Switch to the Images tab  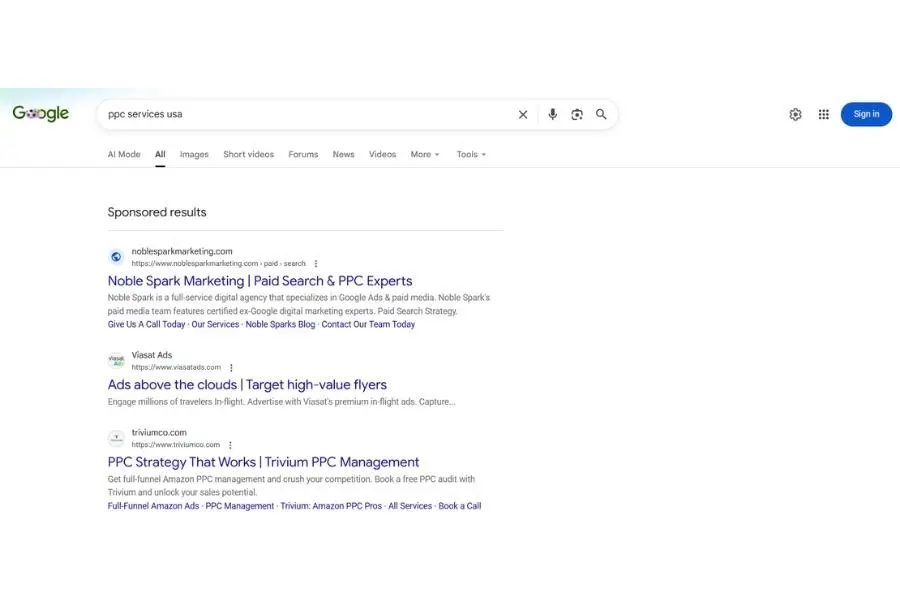(x=194, y=154)
